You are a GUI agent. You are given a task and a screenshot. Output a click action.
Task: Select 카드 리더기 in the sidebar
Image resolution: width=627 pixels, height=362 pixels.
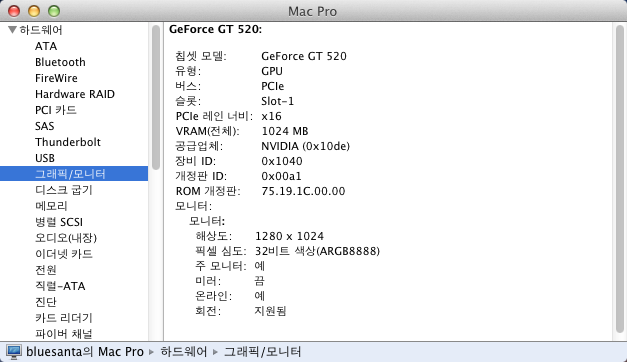click(64, 318)
